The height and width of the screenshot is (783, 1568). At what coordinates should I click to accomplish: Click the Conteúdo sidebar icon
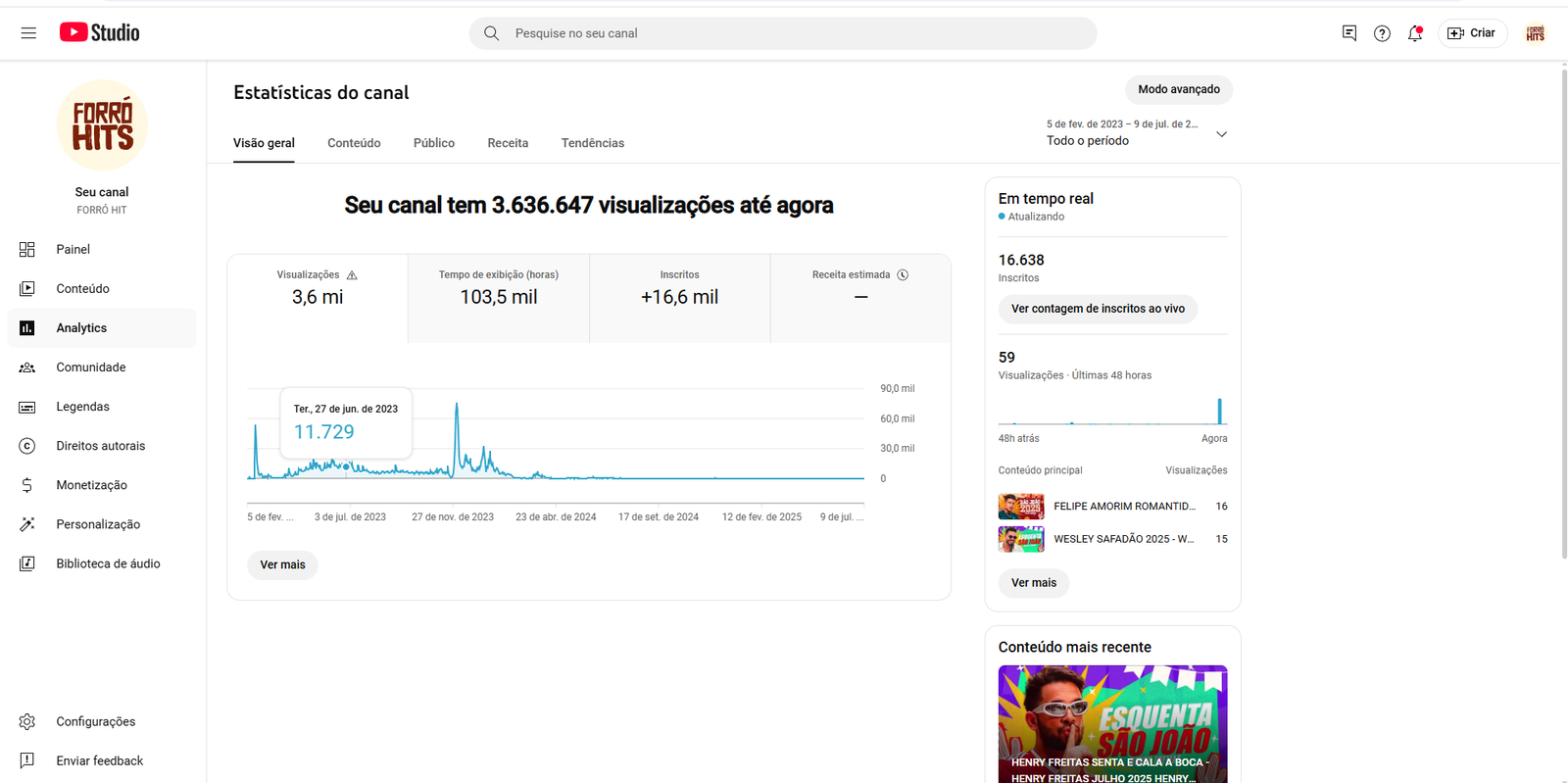pos(27,288)
